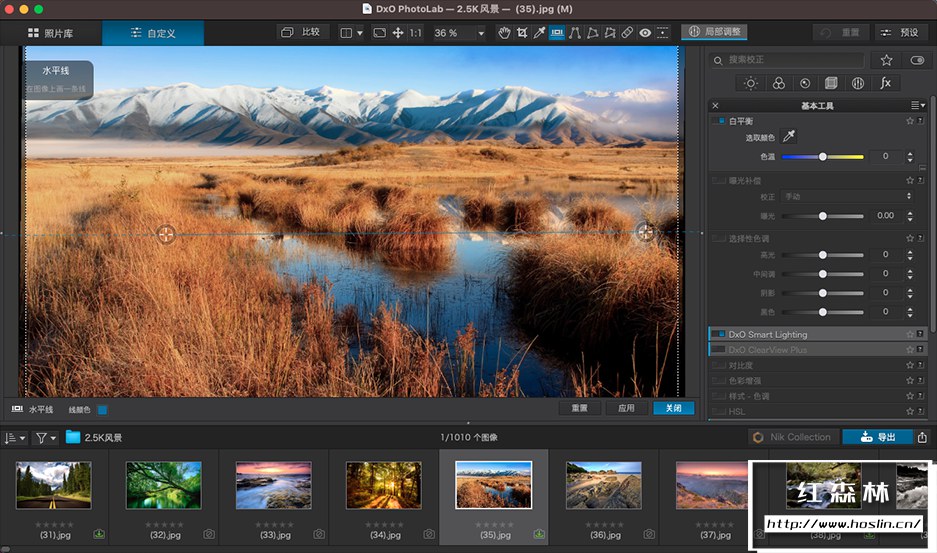Switch to the 自定义 tab

pos(153,33)
